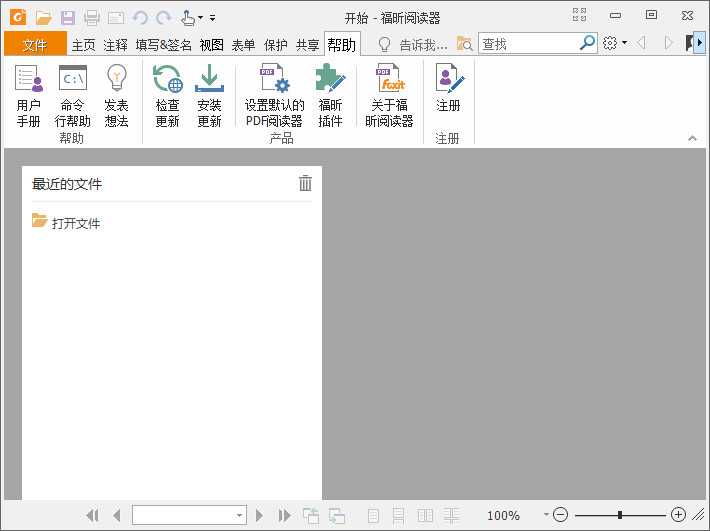The width and height of the screenshot is (710, 531).
Task: Switch to 共享 tab
Action: 307,45
